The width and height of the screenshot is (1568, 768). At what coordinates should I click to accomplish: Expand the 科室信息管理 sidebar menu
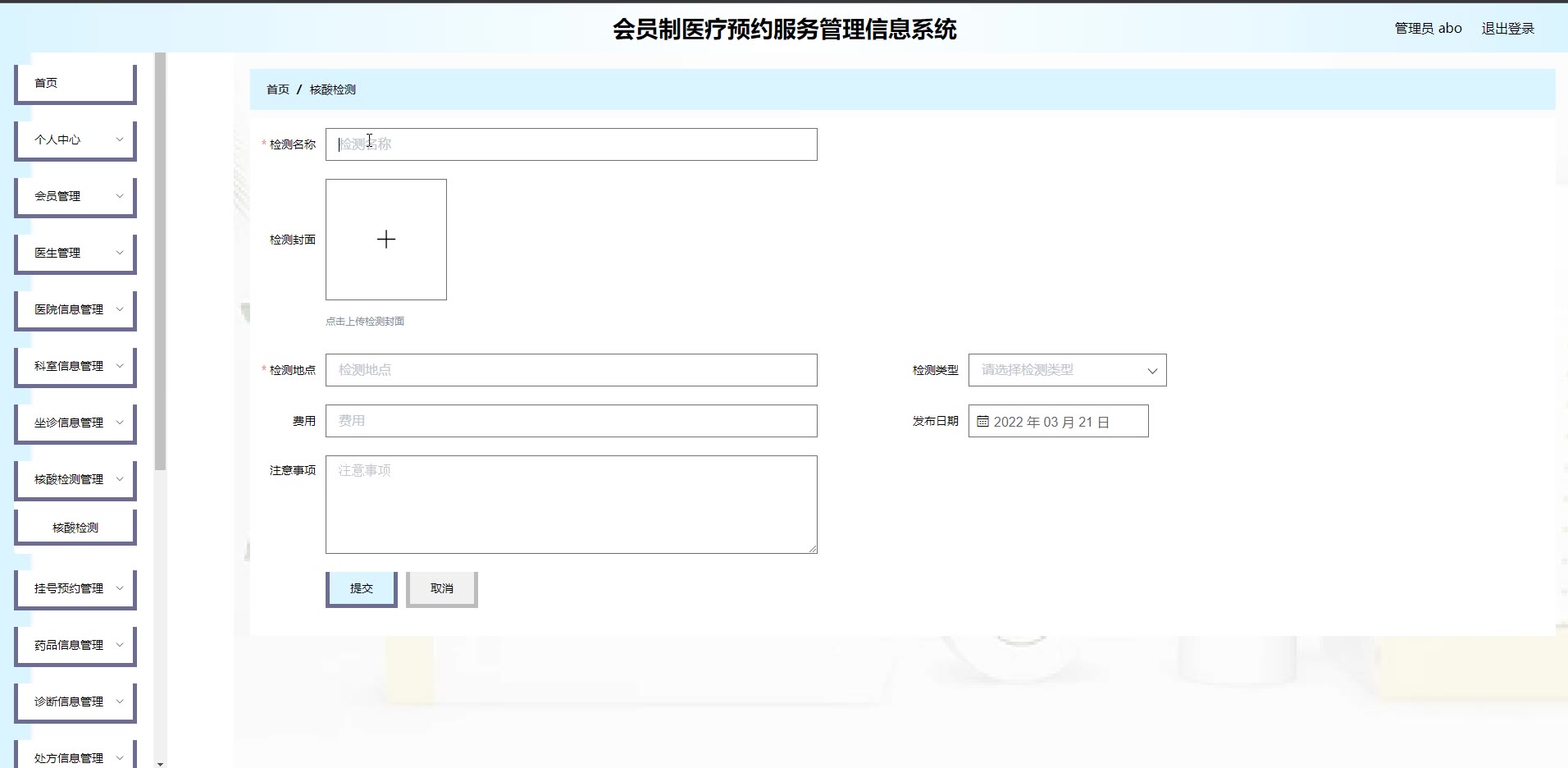tap(75, 367)
